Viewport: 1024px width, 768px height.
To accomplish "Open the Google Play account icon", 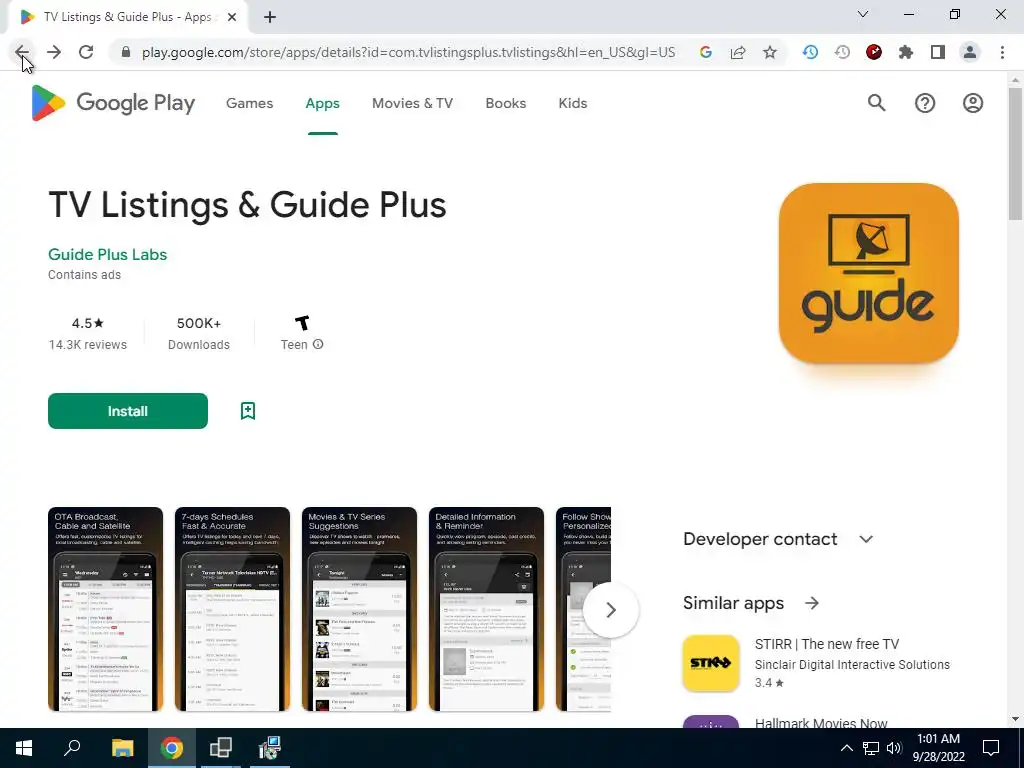I will pyautogui.click(x=972, y=103).
